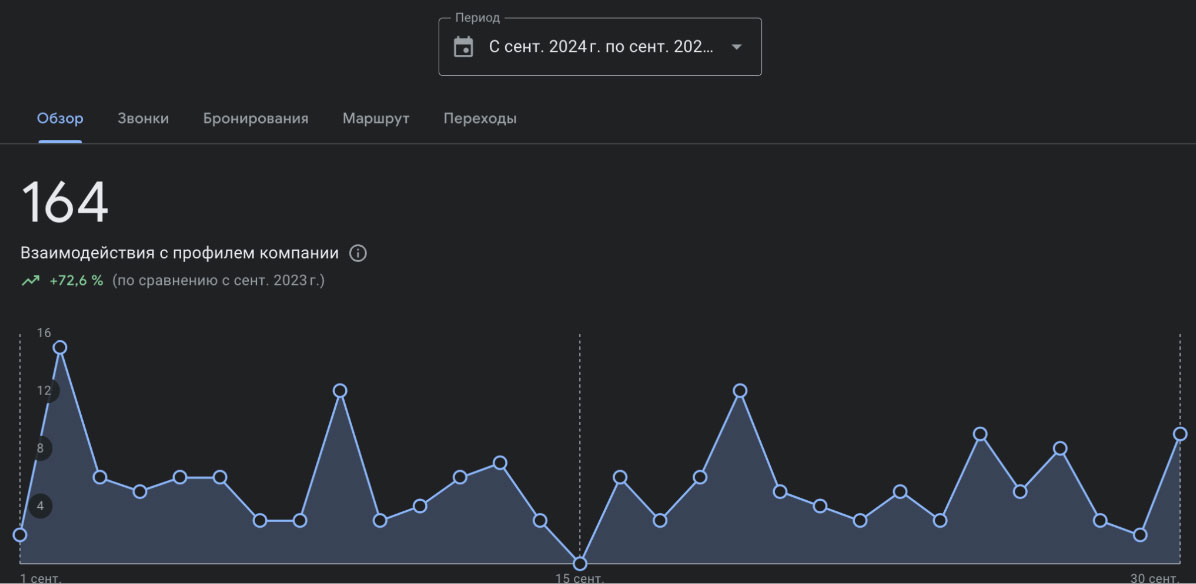Screen dimensions: 1196x584
Task: Select the Маршрут tab
Action: tap(376, 118)
